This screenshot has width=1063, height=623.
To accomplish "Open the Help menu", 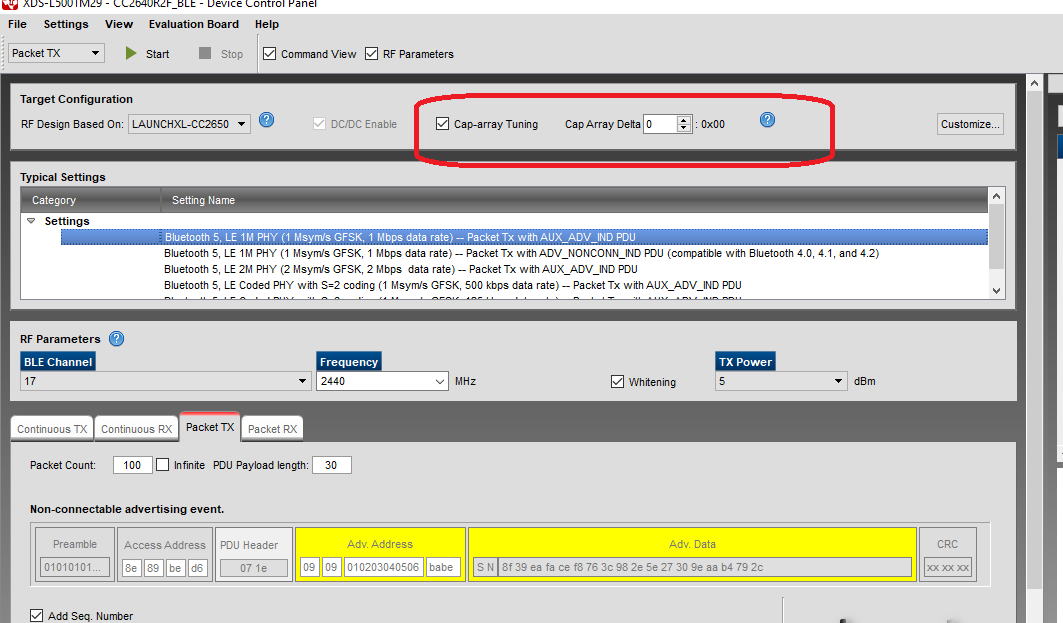I will click(x=266, y=24).
